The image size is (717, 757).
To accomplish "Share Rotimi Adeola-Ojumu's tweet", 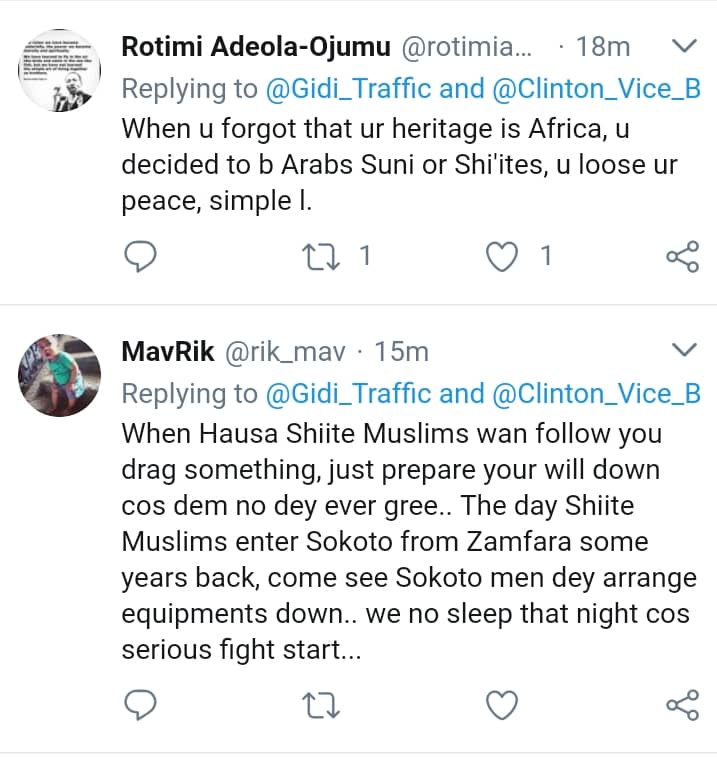I will [682, 257].
